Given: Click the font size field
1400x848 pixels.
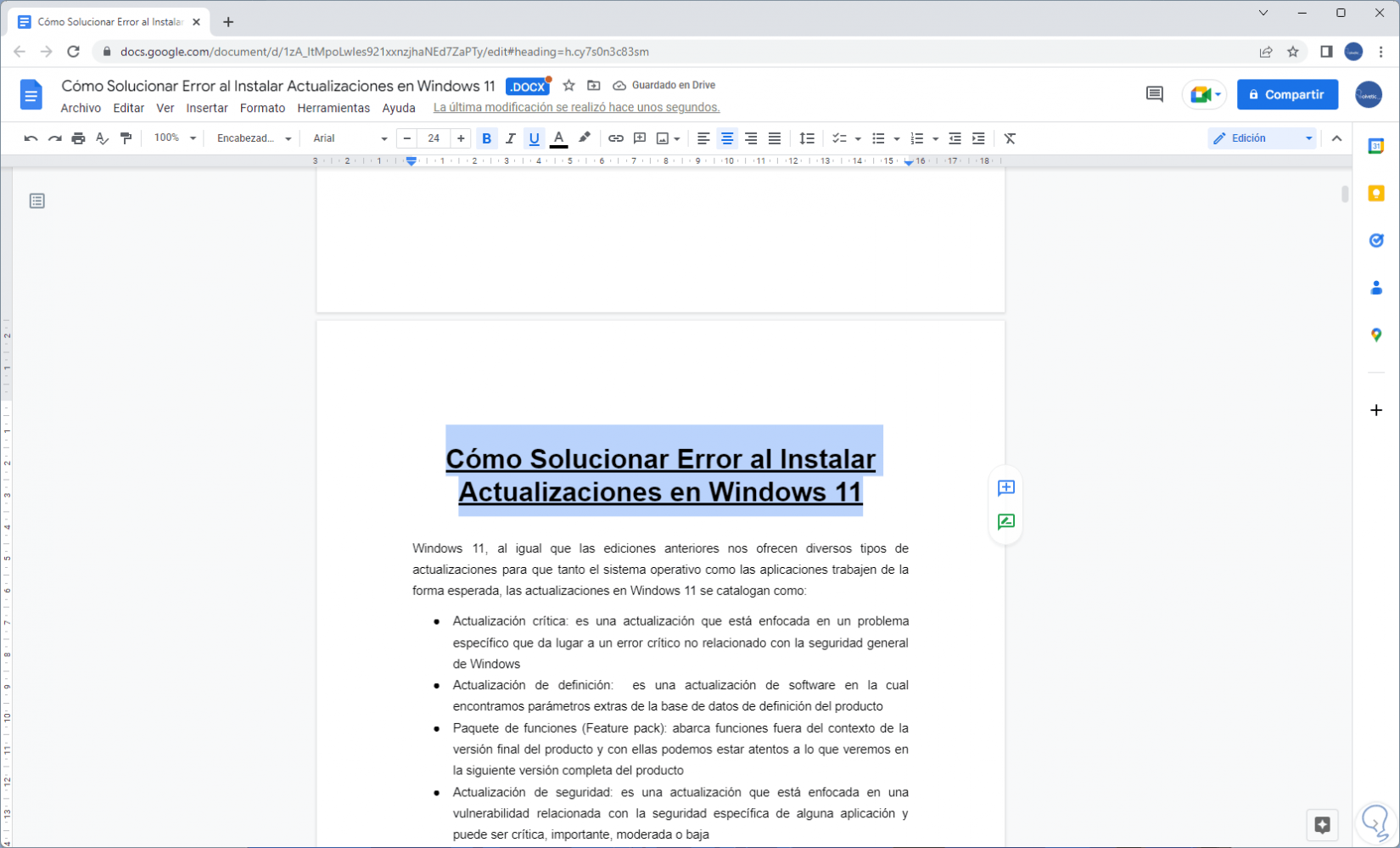Looking at the screenshot, I should click(x=434, y=138).
